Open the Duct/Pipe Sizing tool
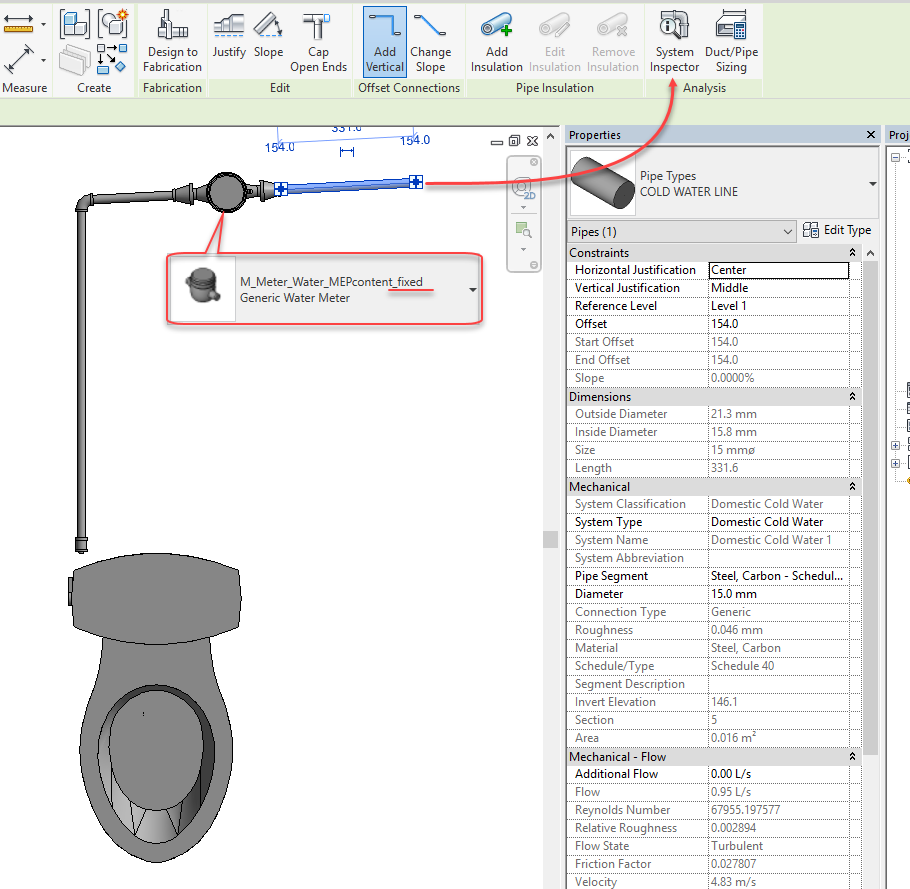 733,41
